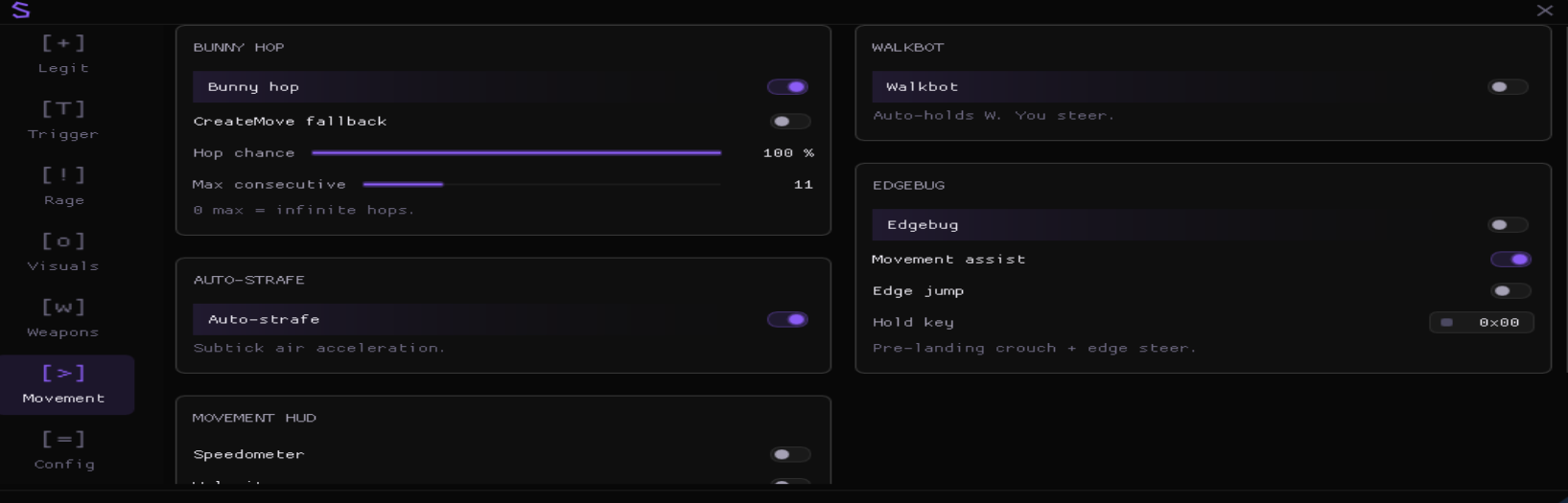Open the Visuals sidebar section
The width and height of the screenshot is (1568, 503).
[63, 252]
